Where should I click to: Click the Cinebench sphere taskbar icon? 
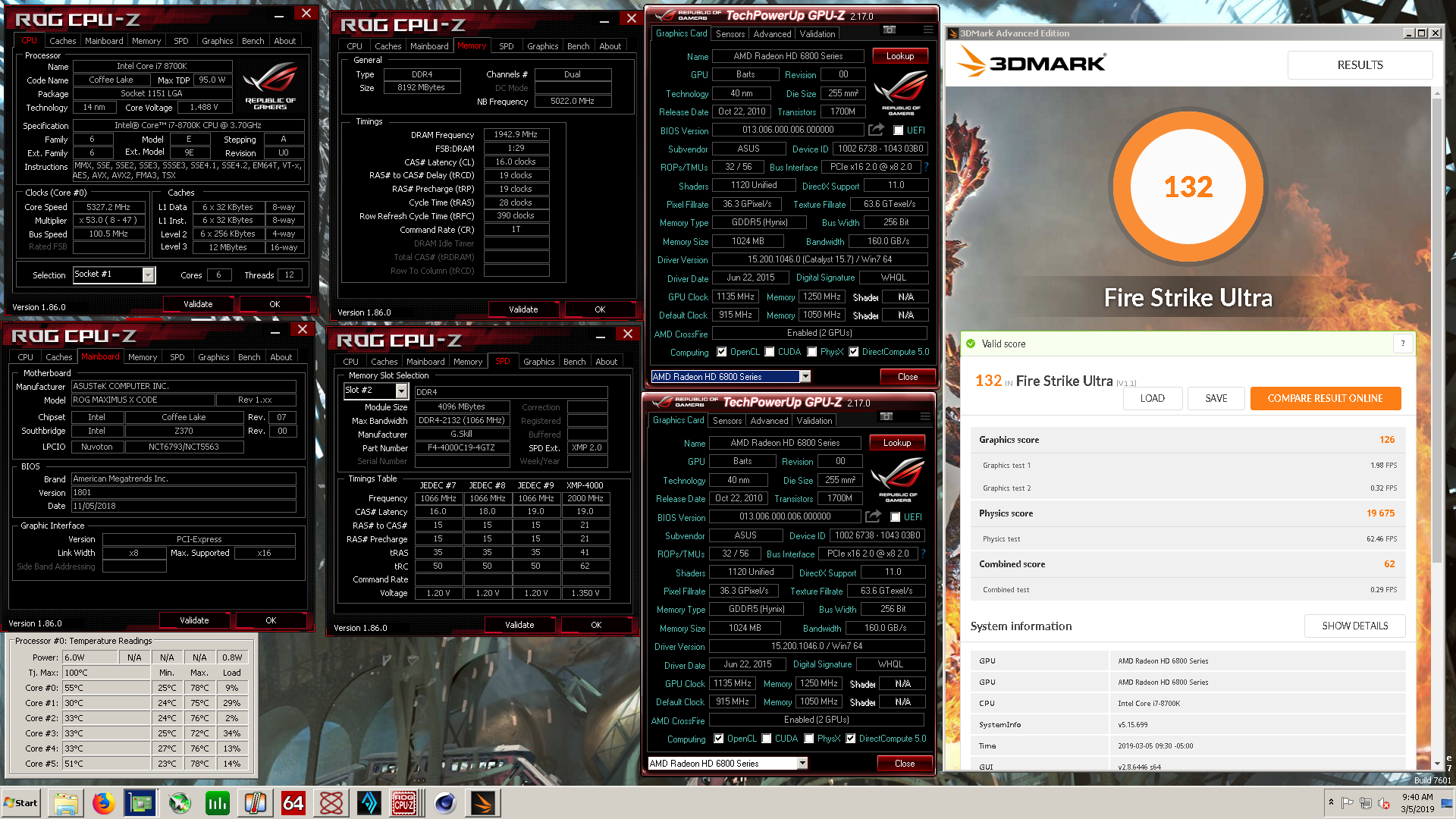[x=444, y=803]
